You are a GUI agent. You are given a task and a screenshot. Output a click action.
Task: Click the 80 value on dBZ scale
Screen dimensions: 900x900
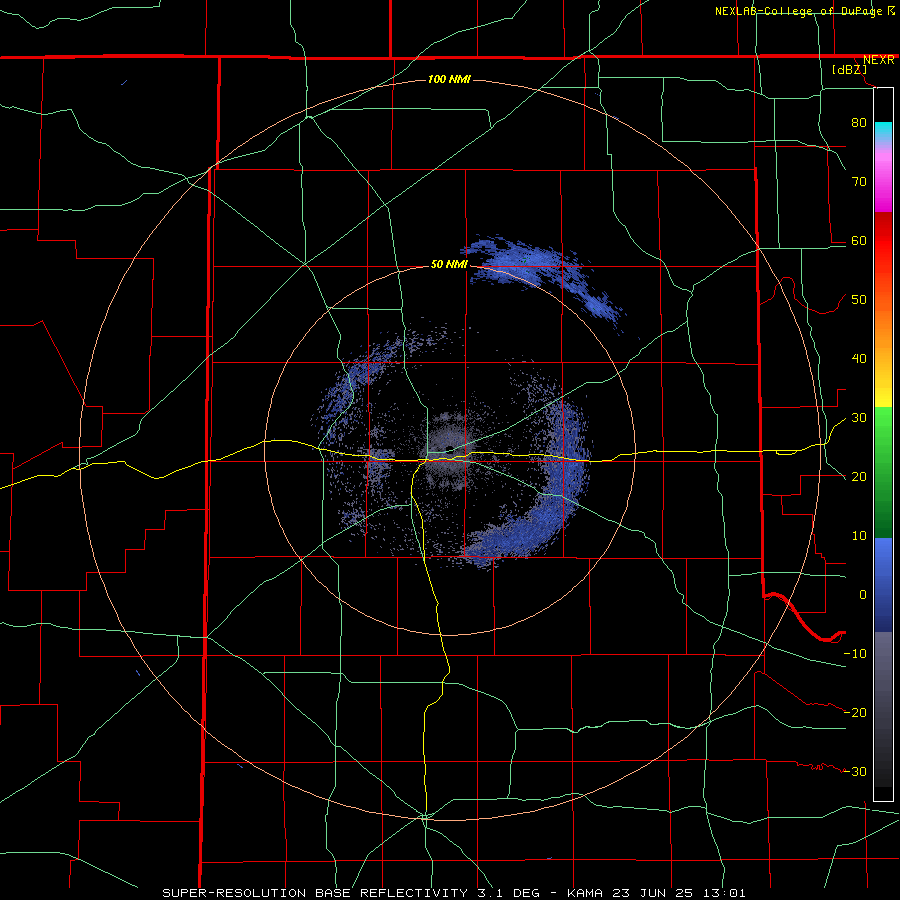(x=859, y=122)
